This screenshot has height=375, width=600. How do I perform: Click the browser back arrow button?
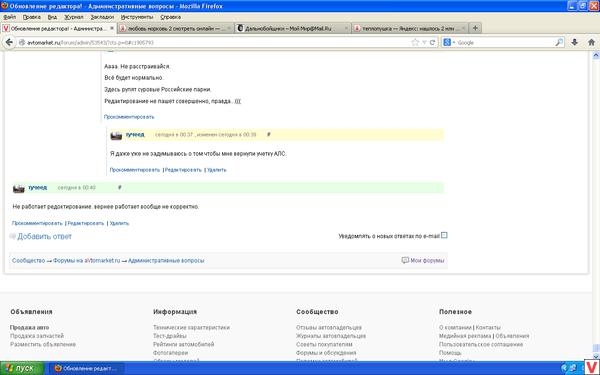coord(9,42)
